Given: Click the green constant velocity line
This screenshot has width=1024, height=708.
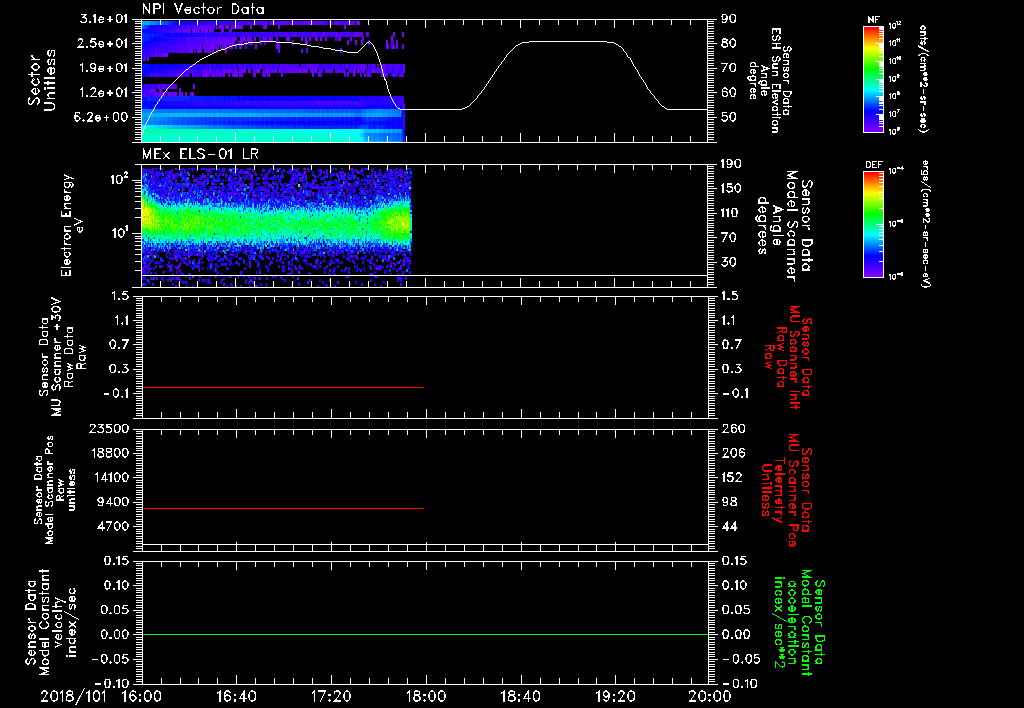Looking at the screenshot, I should [425, 634].
